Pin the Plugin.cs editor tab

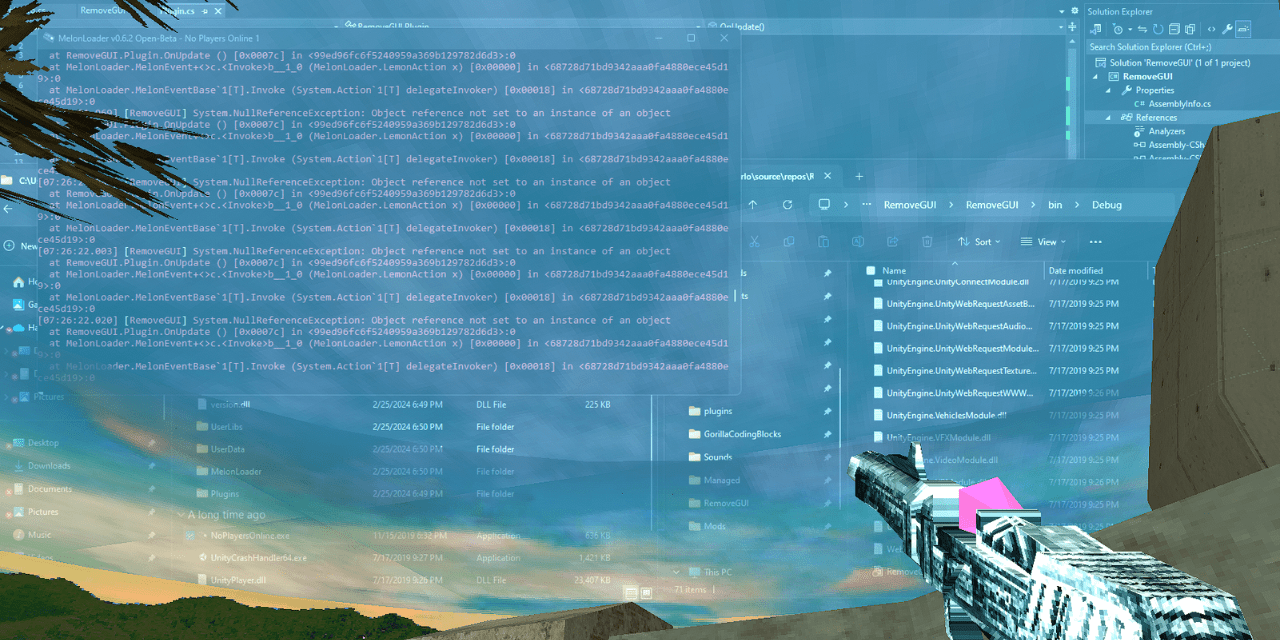pos(204,12)
